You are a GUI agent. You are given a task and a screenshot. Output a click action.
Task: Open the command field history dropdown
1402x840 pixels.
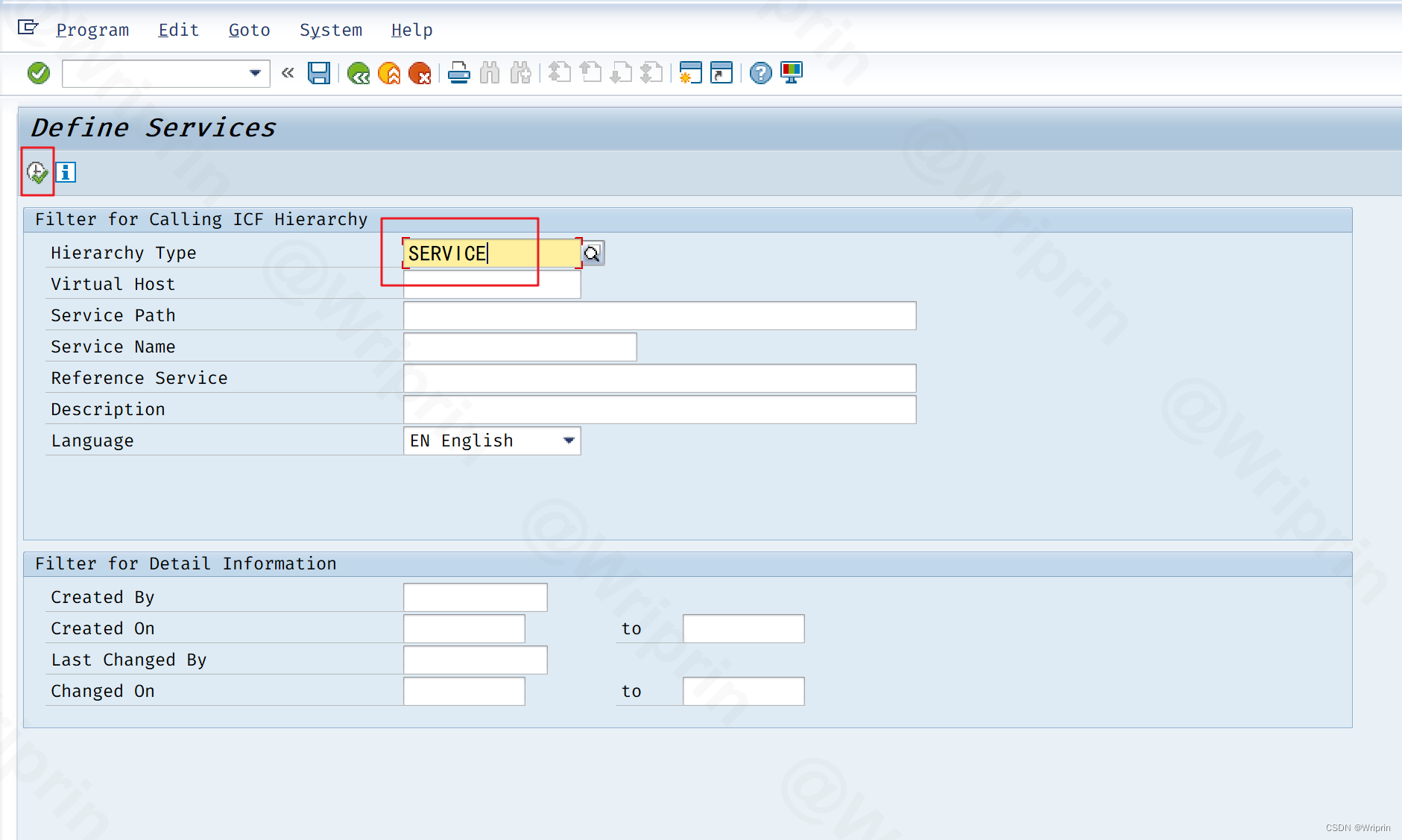(254, 72)
